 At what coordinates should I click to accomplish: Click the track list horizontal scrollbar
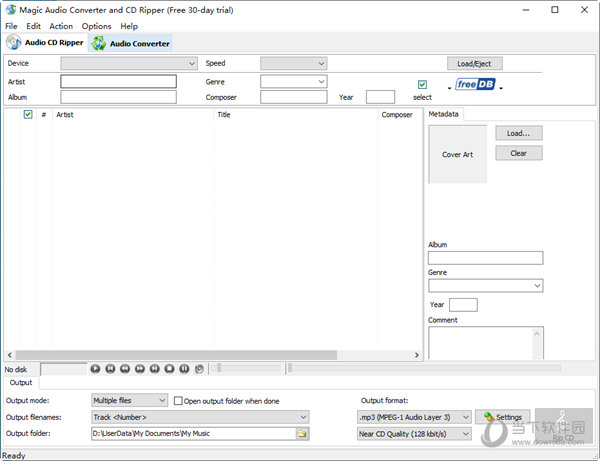click(x=176, y=355)
